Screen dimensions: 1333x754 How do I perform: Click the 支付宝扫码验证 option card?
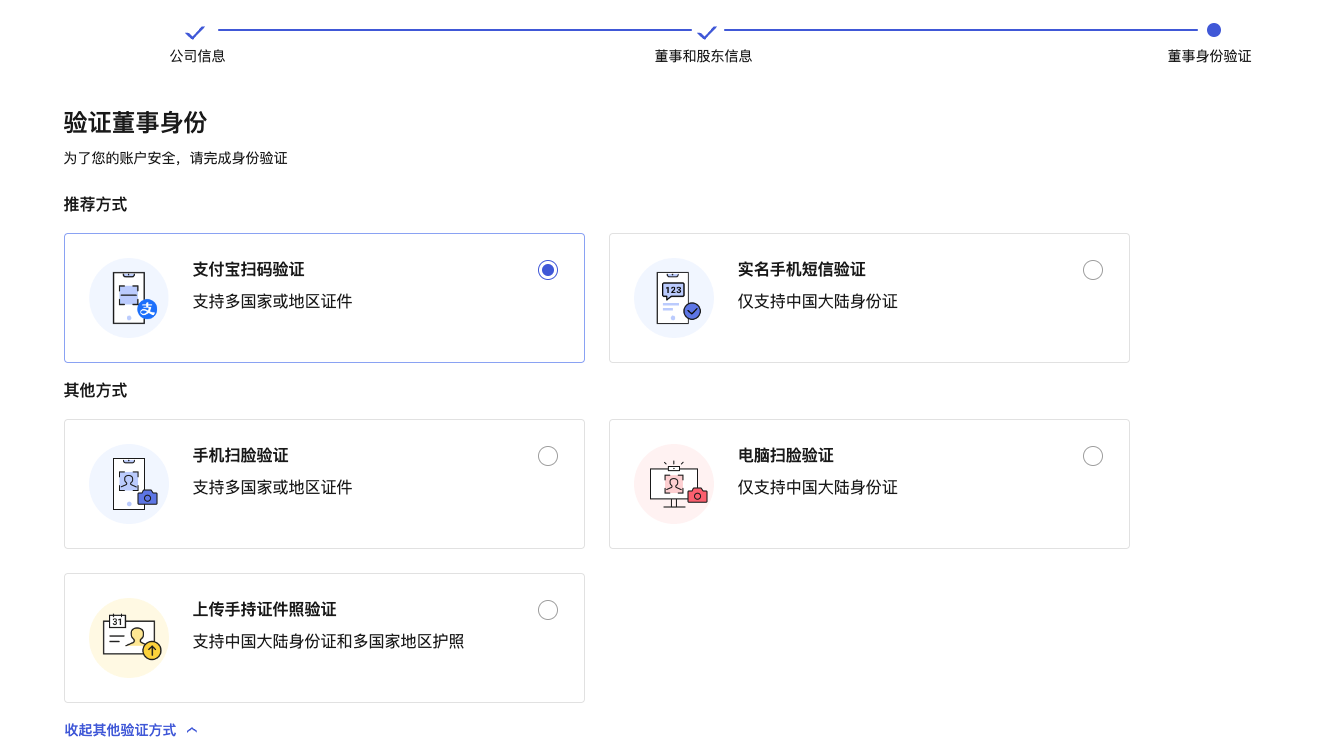[324, 297]
